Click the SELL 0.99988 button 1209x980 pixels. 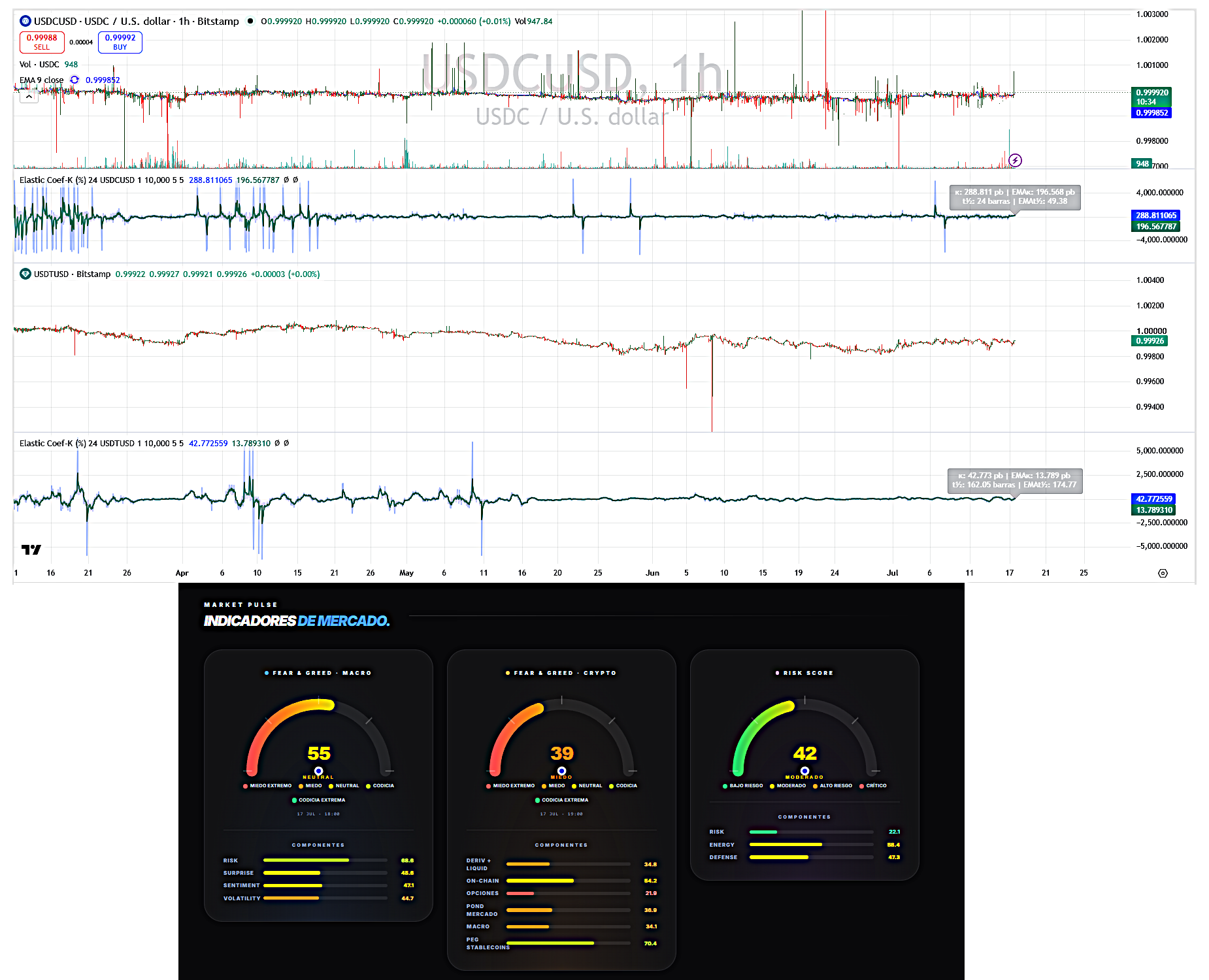(42, 42)
